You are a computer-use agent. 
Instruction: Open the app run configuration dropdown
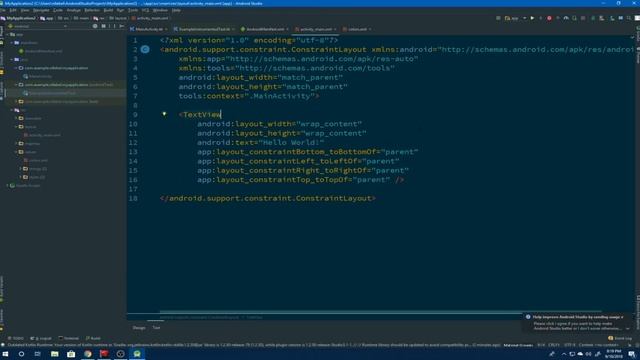click(515, 18)
